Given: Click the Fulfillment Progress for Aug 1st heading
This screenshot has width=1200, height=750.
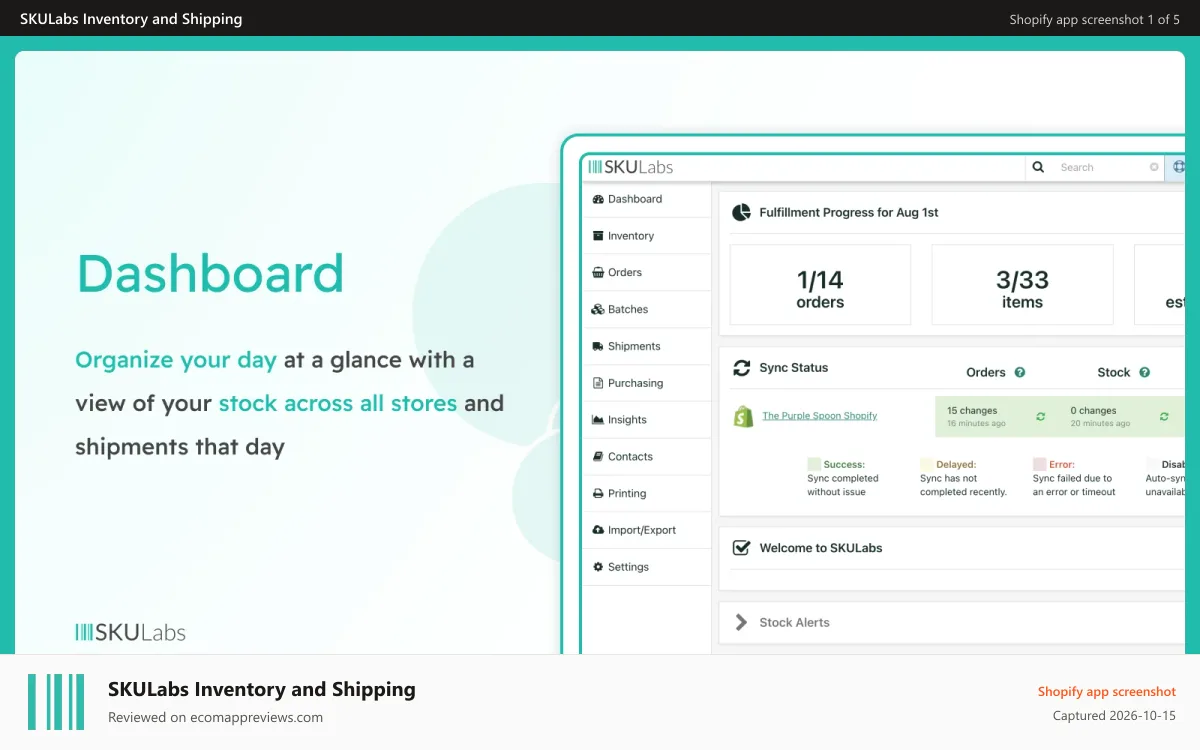Looking at the screenshot, I should pyautogui.click(x=849, y=212).
